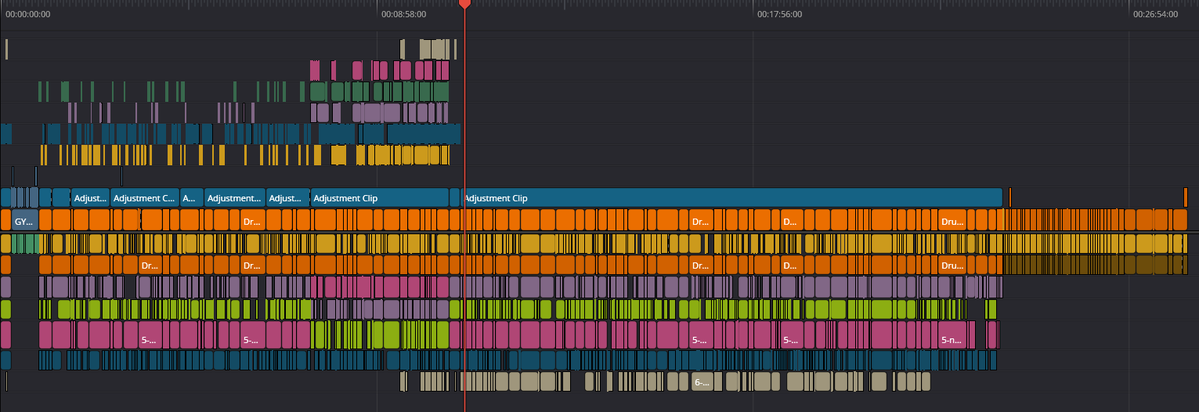
Task: Click the 00:00:00:00 timecode on ruler
Action: 28,14
